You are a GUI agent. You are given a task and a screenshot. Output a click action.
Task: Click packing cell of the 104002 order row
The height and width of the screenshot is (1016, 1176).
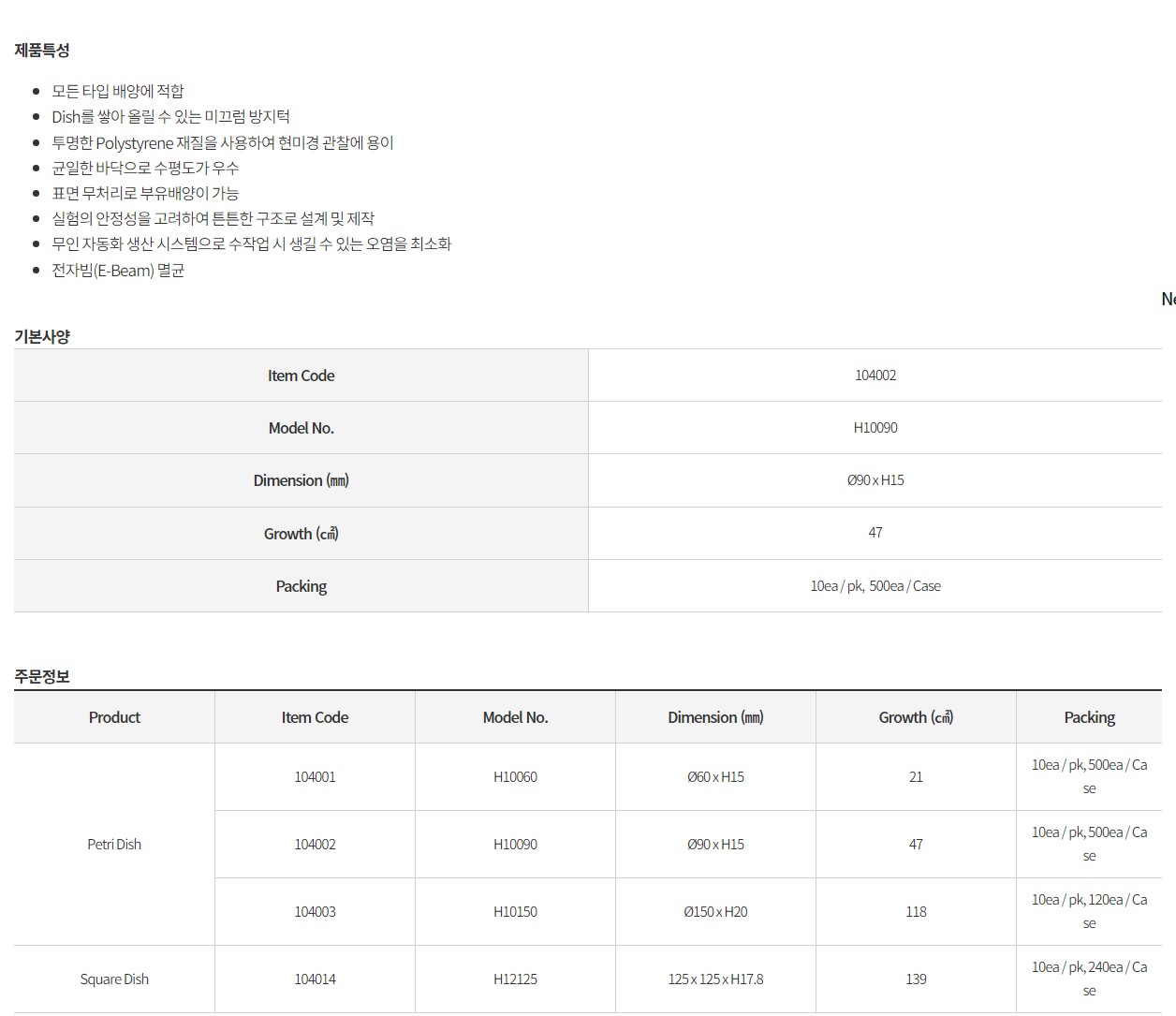click(x=1089, y=845)
